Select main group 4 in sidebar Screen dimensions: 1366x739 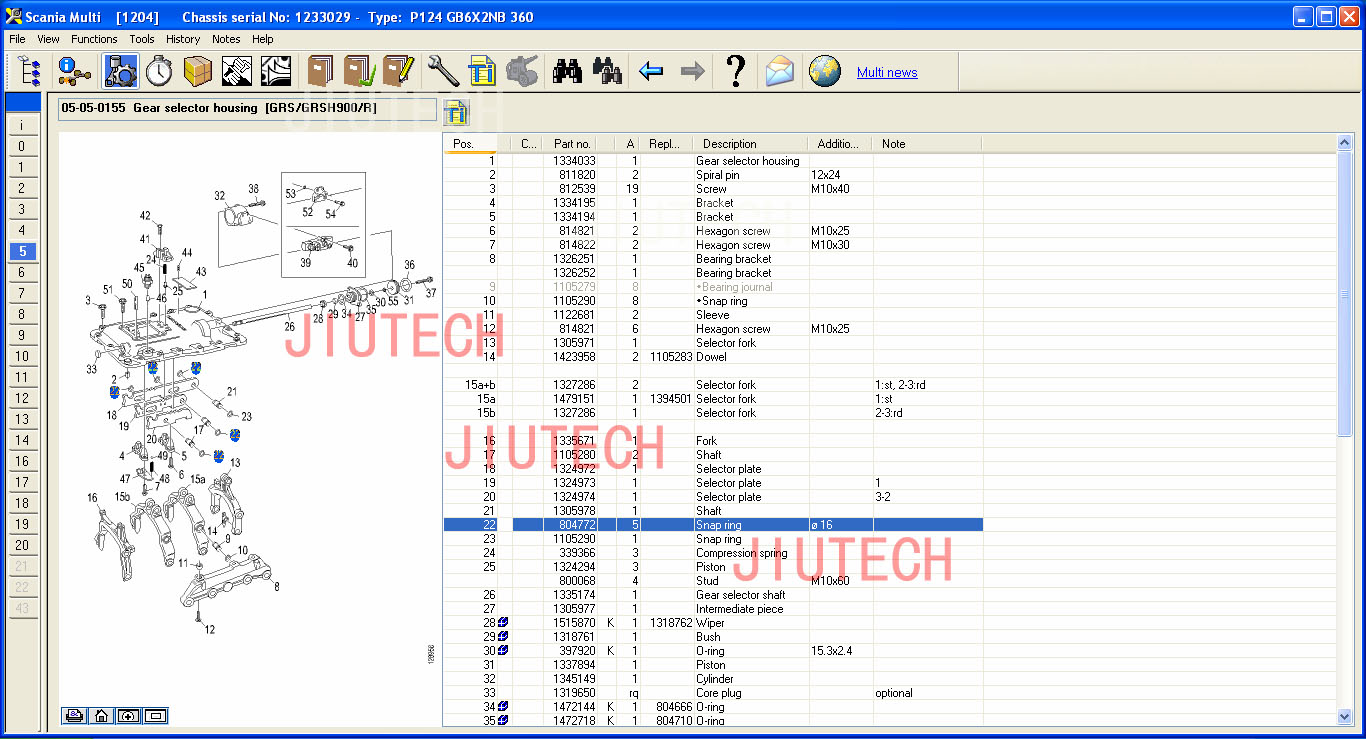pos(22,231)
